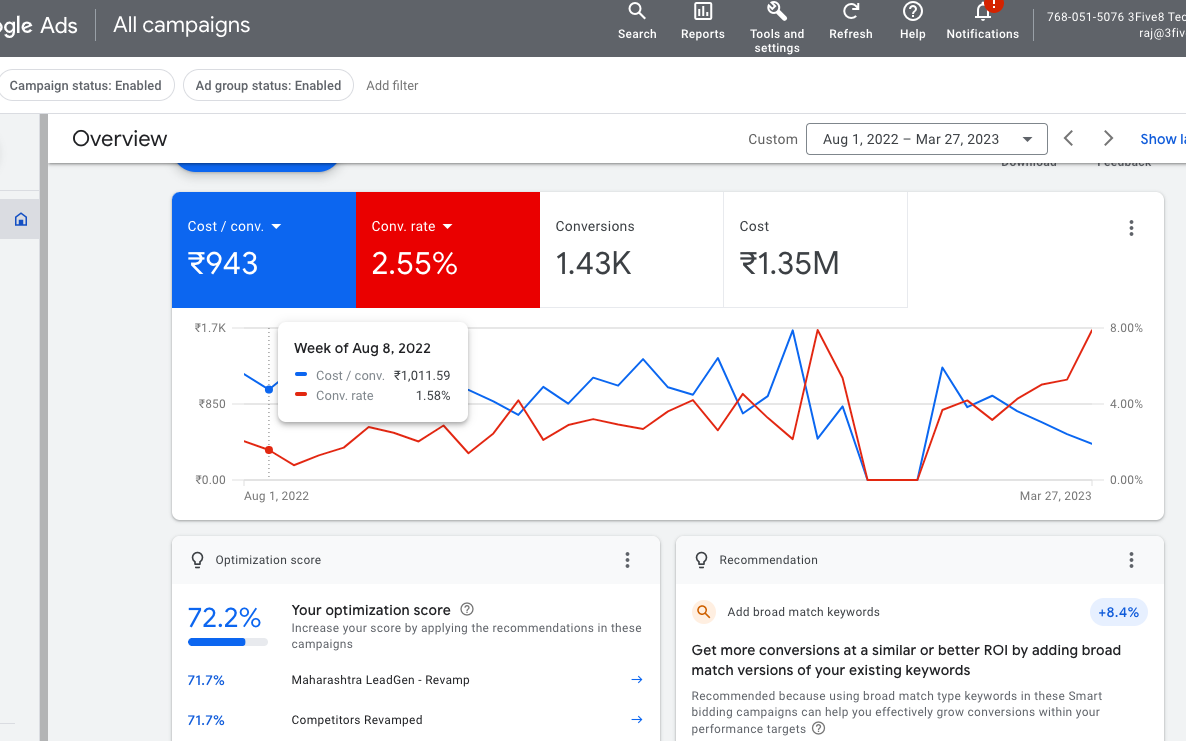Click Campaign status: Enabled filter chip
The image size is (1186, 741).
click(85, 85)
